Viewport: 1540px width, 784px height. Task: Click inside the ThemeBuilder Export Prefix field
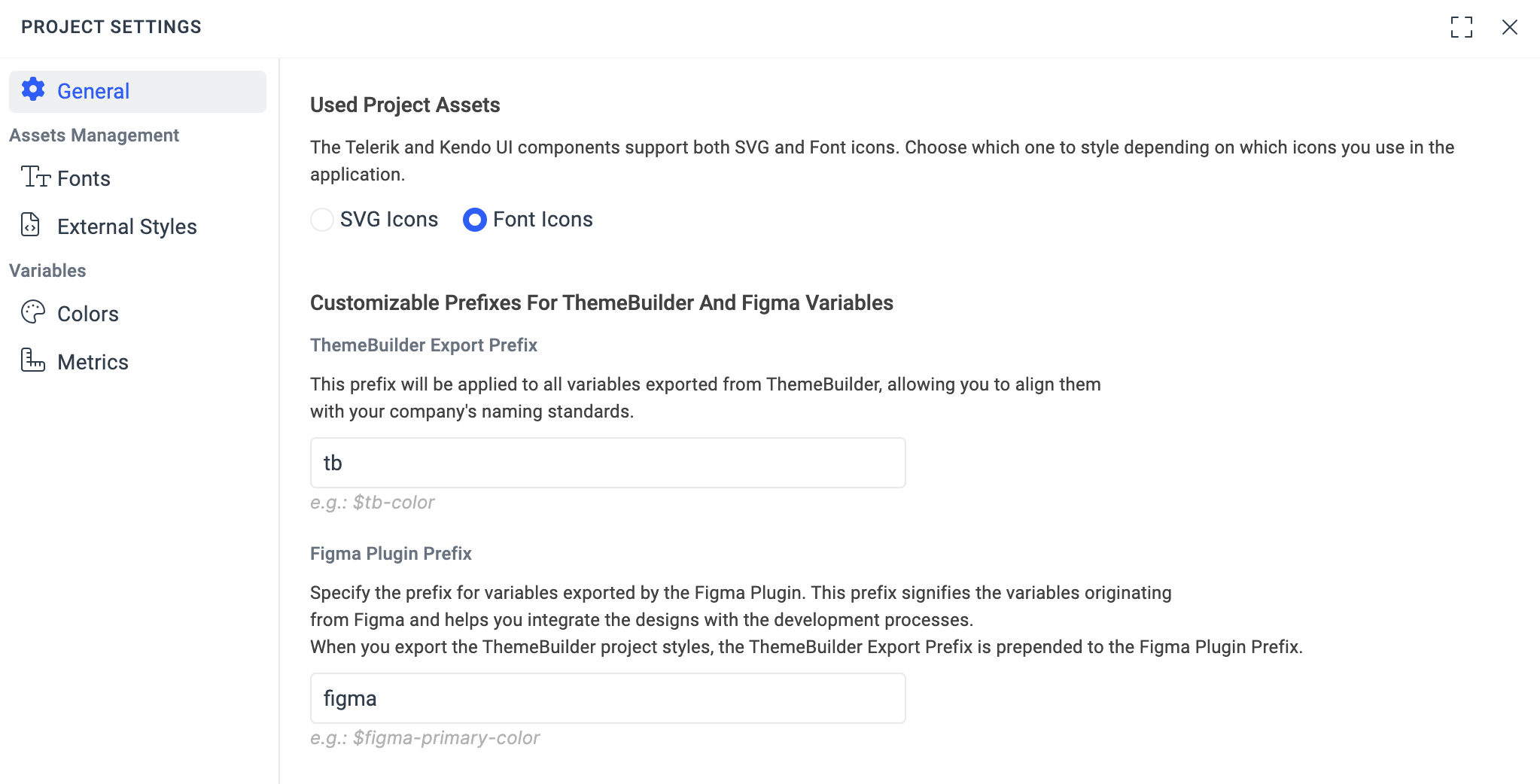tap(607, 462)
